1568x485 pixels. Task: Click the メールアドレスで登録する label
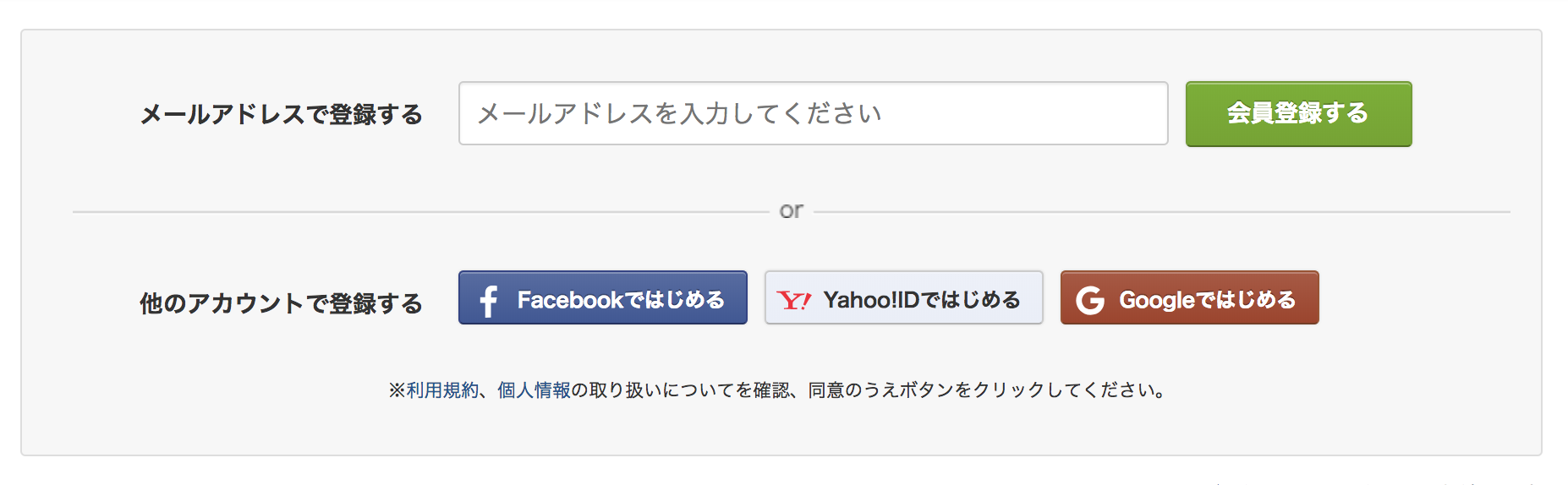[x=281, y=114]
